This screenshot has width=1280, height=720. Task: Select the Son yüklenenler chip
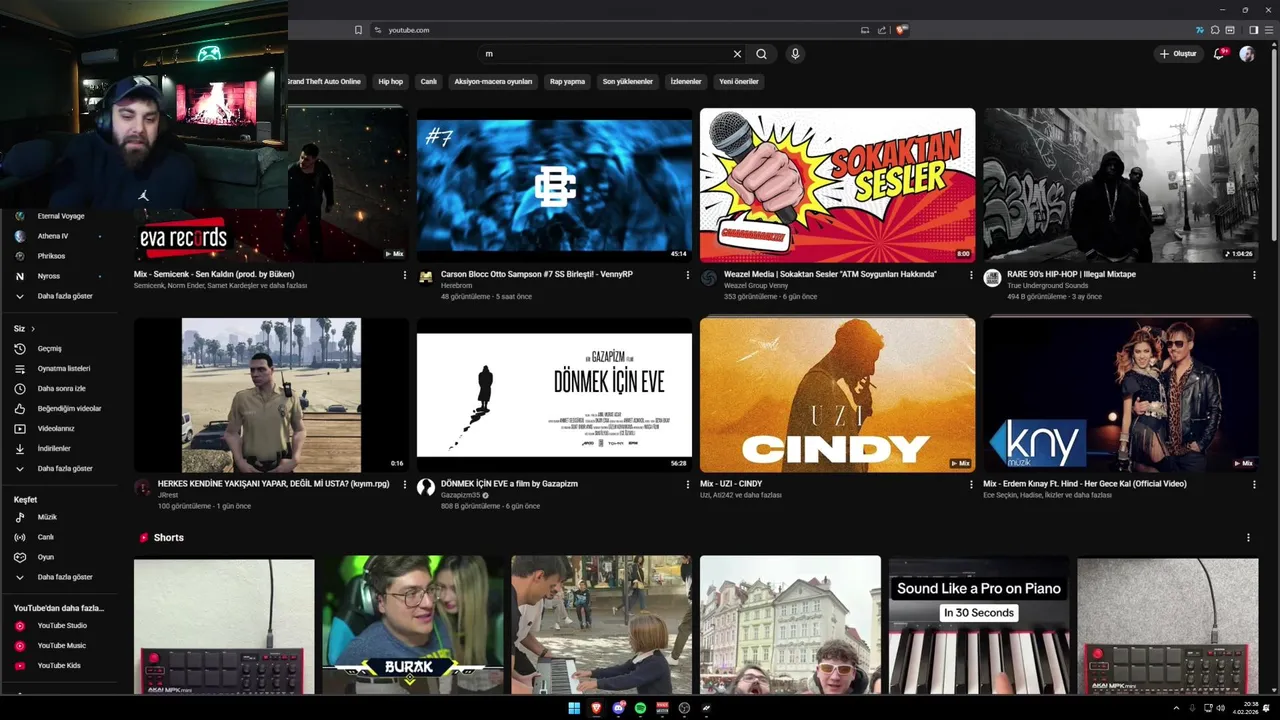[628, 81]
